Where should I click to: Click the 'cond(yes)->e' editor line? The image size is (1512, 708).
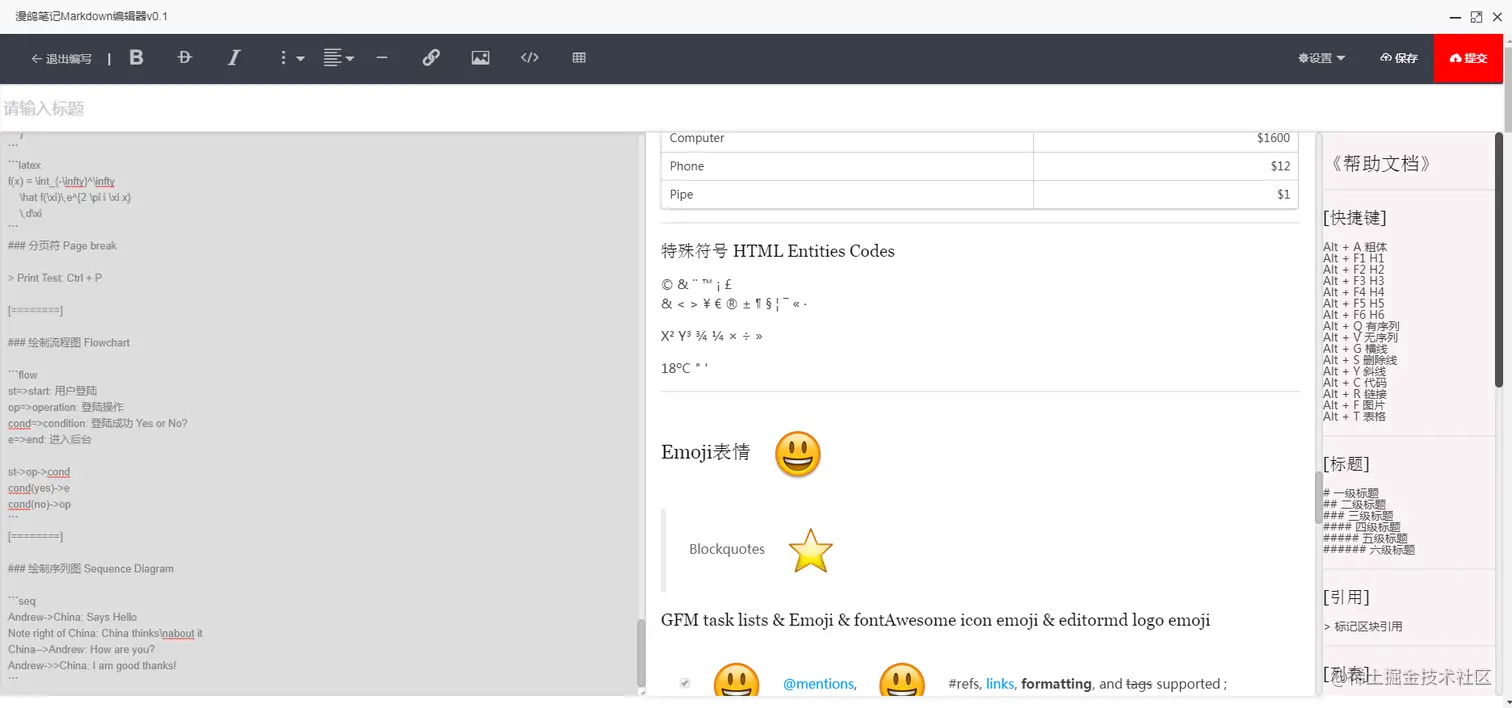pyautogui.click(x=39, y=488)
